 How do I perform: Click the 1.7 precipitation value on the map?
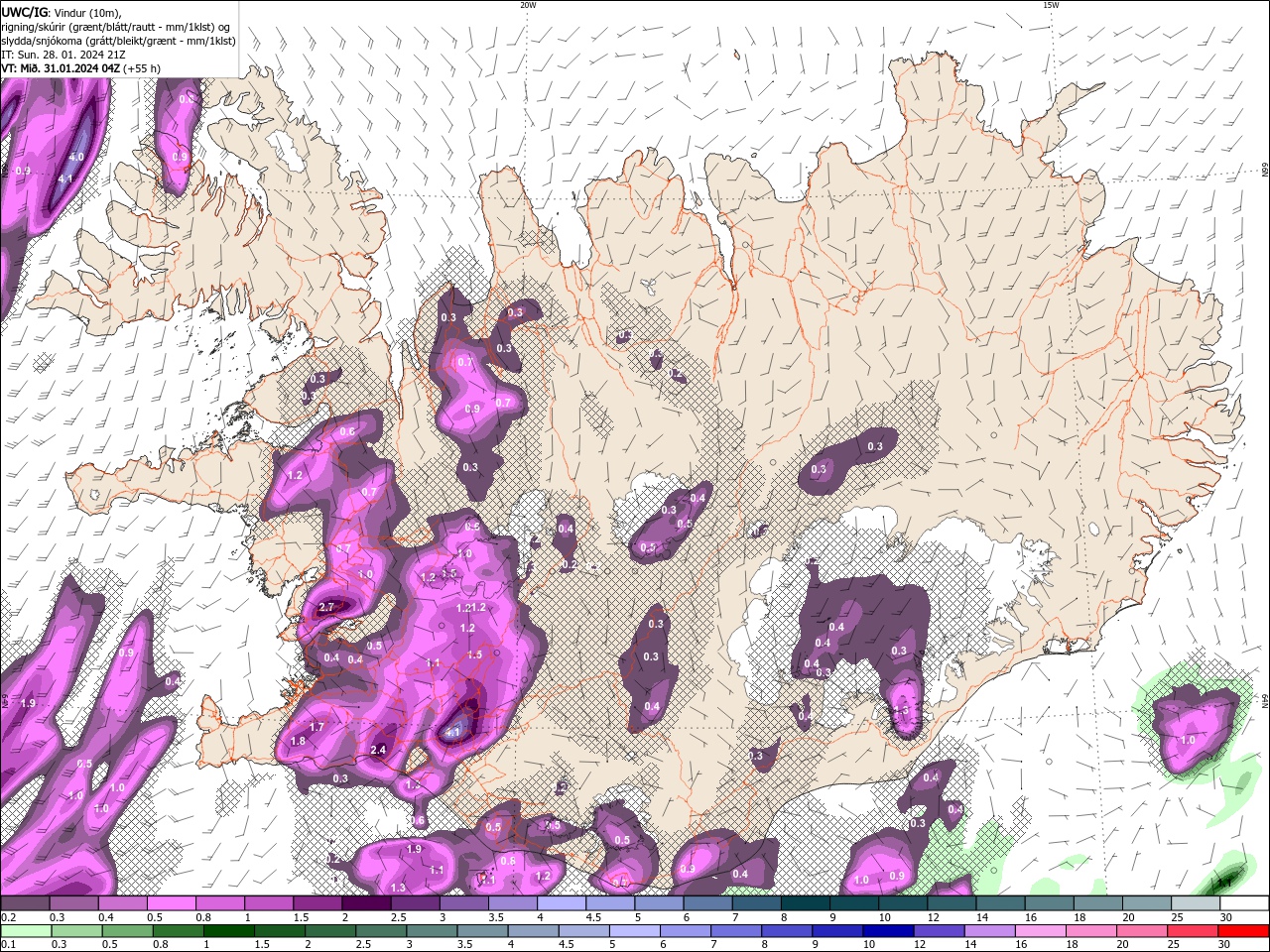317,727
